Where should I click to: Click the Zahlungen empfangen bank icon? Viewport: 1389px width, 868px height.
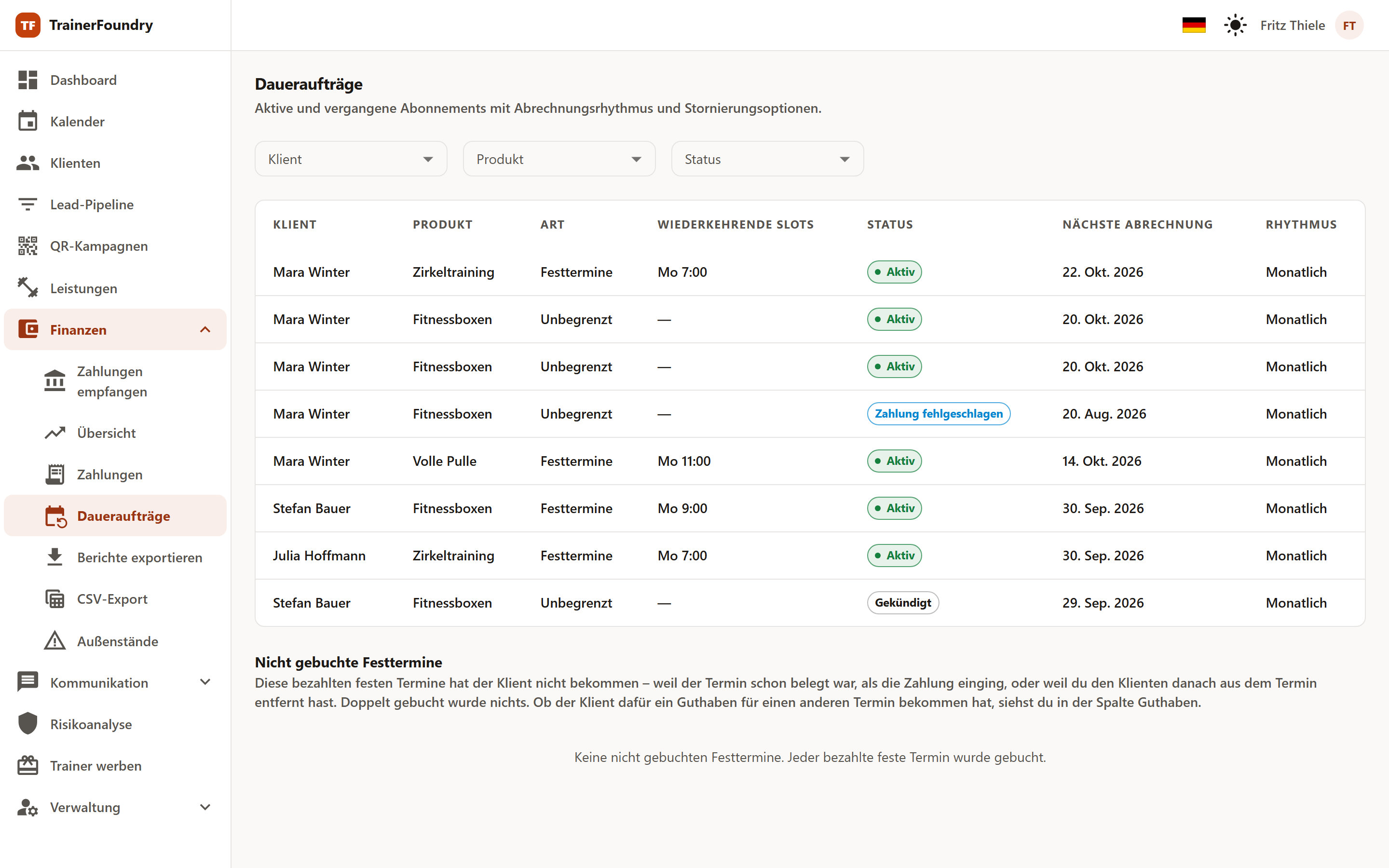point(54,381)
